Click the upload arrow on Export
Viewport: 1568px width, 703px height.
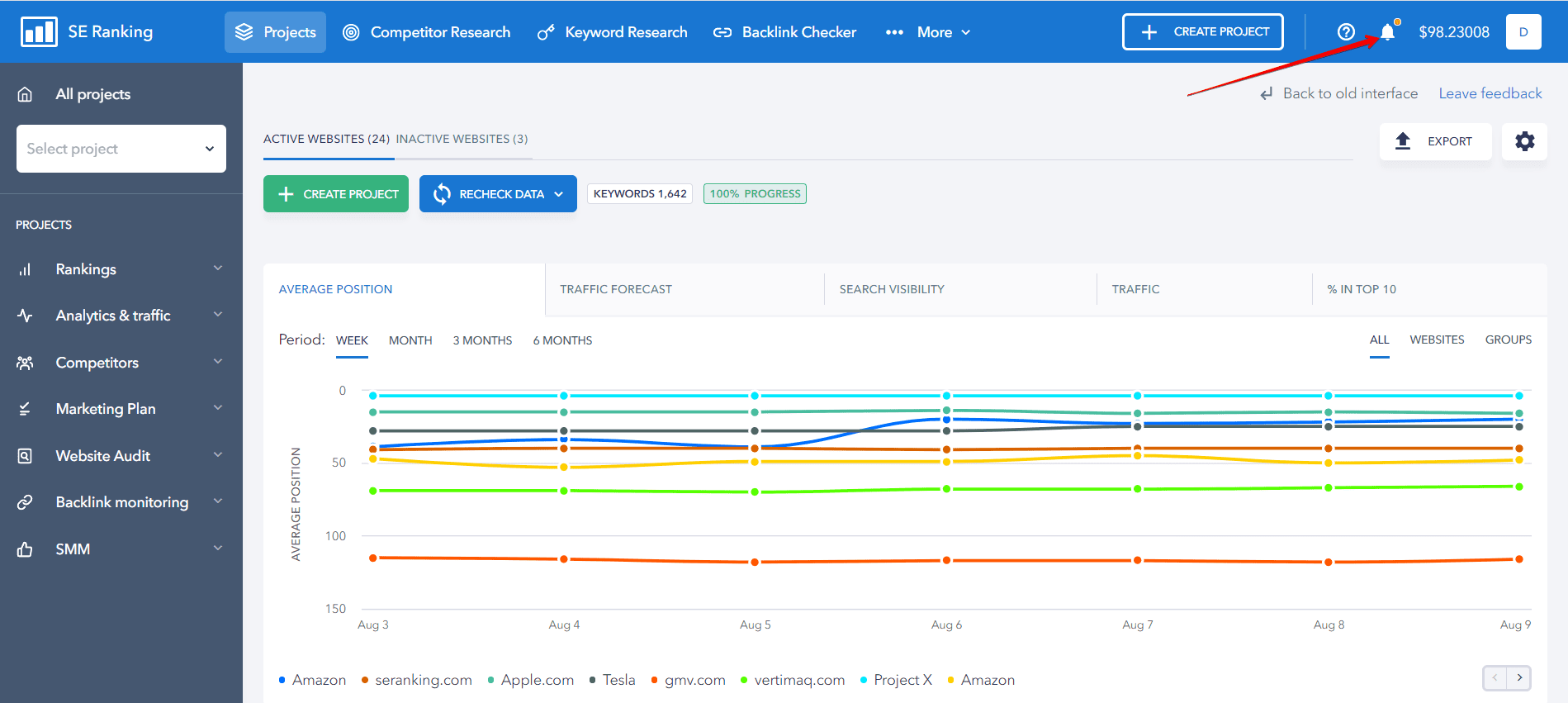tap(1403, 141)
